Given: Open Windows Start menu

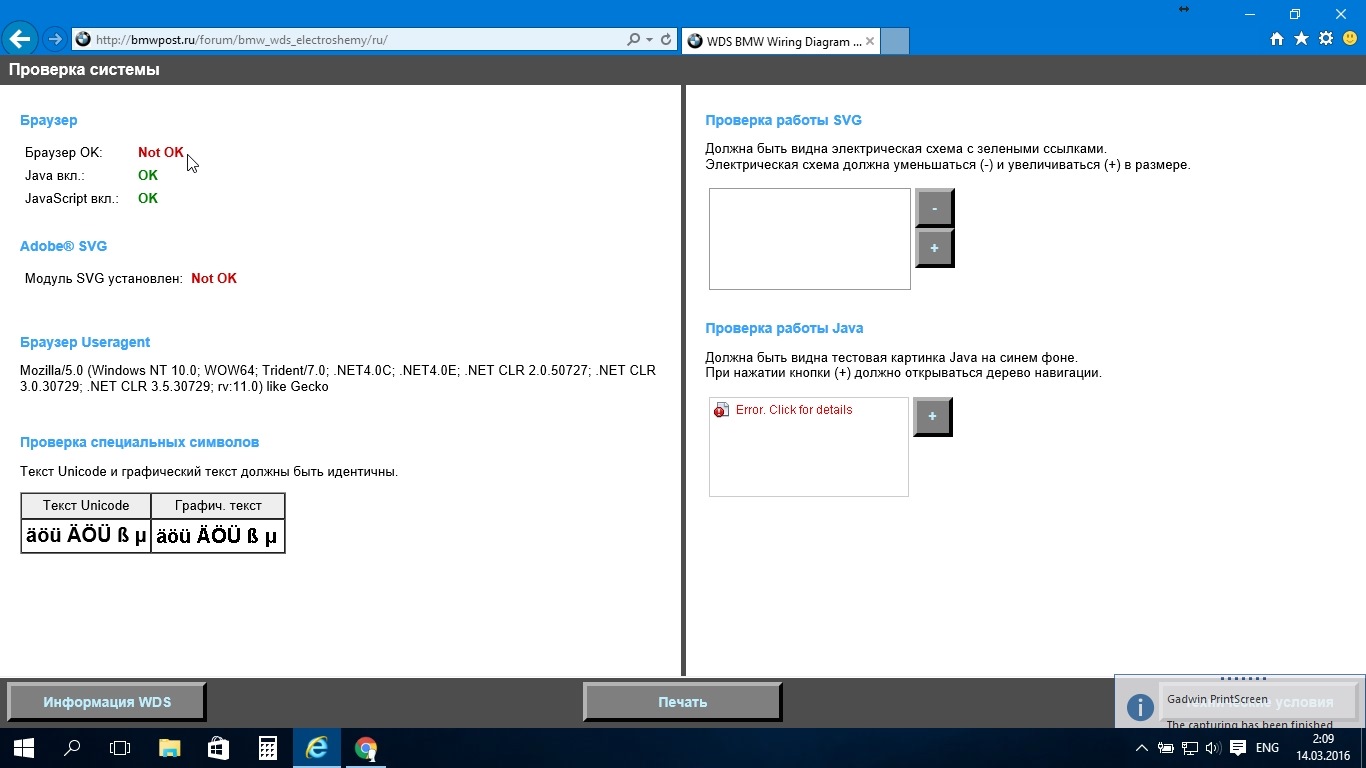Looking at the screenshot, I should tap(24, 748).
